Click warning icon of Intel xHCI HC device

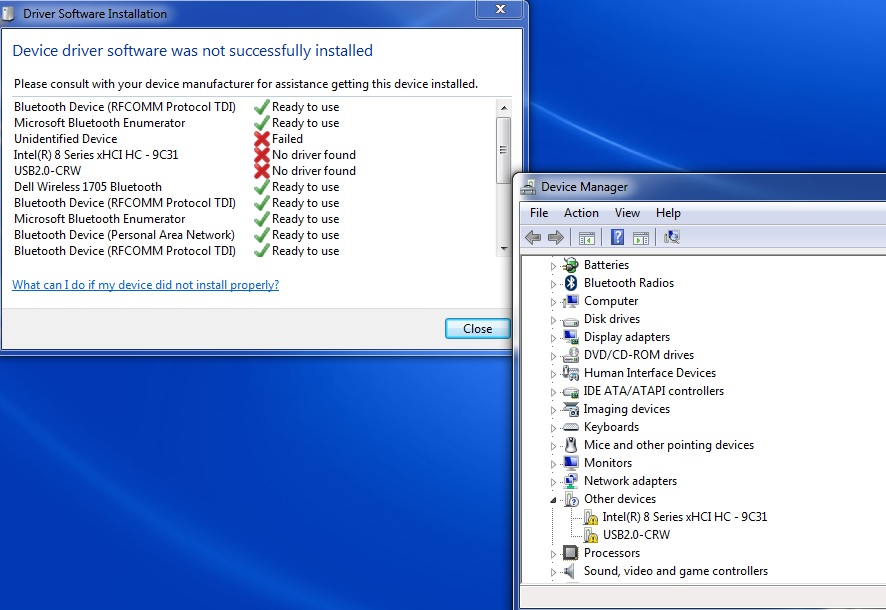click(590, 517)
